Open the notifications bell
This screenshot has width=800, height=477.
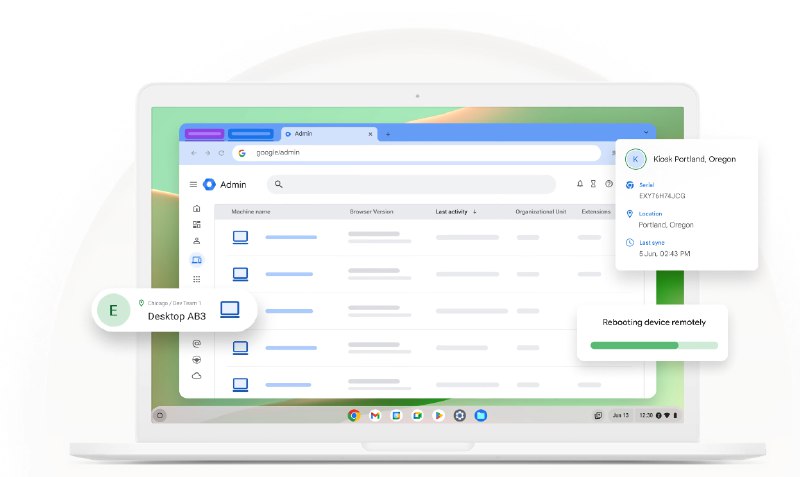(x=580, y=184)
